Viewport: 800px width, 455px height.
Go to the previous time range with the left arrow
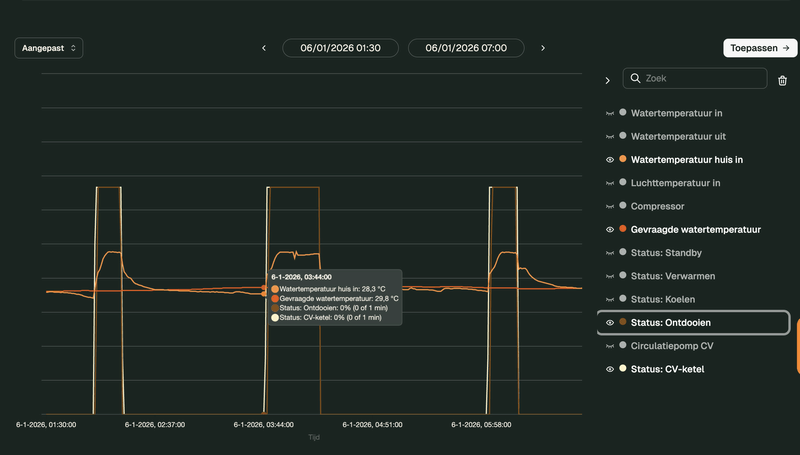coord(264,48)
